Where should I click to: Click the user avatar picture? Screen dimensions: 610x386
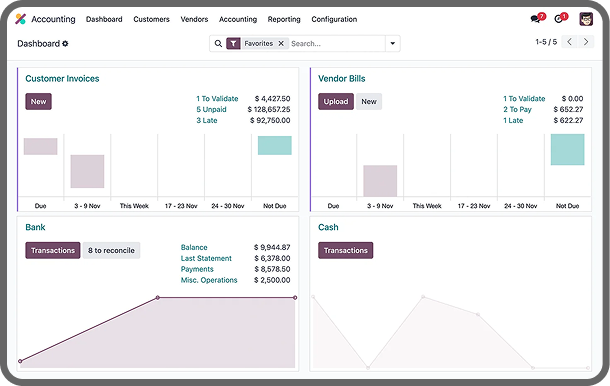click(x=586, y=19)
